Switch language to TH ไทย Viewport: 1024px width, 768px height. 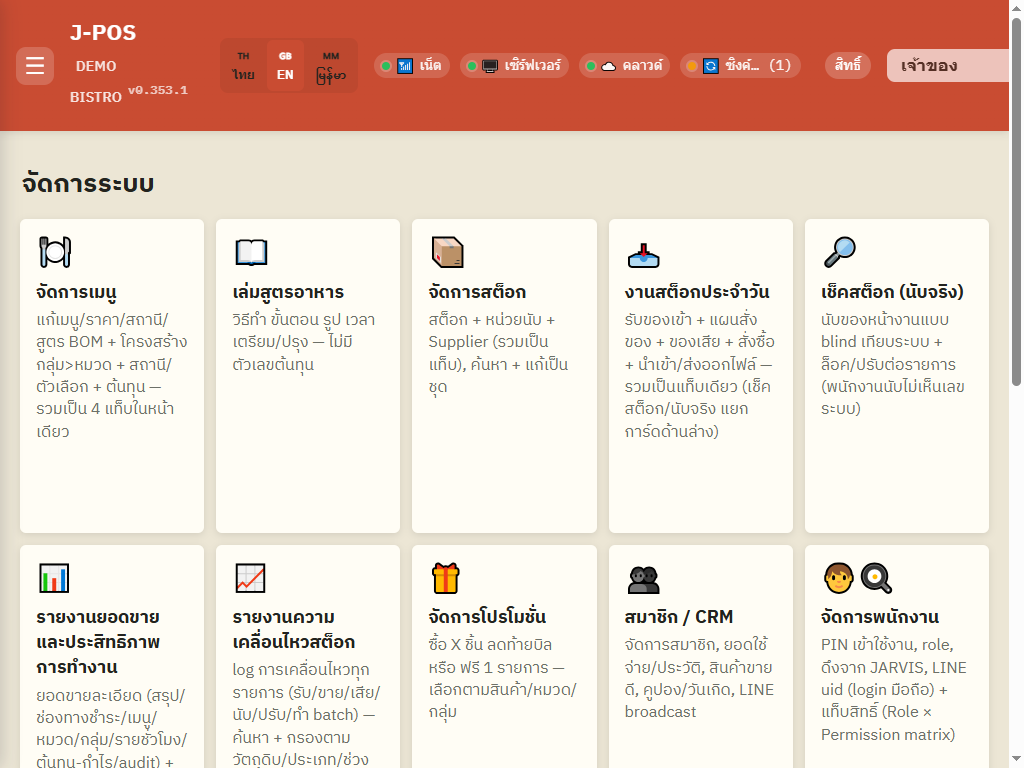pos(244,65)
